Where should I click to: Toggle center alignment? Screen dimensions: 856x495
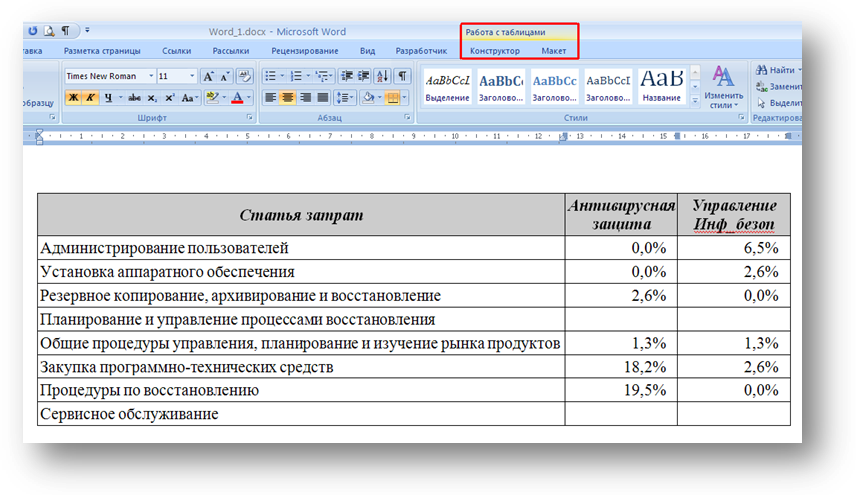click(288, 98)
